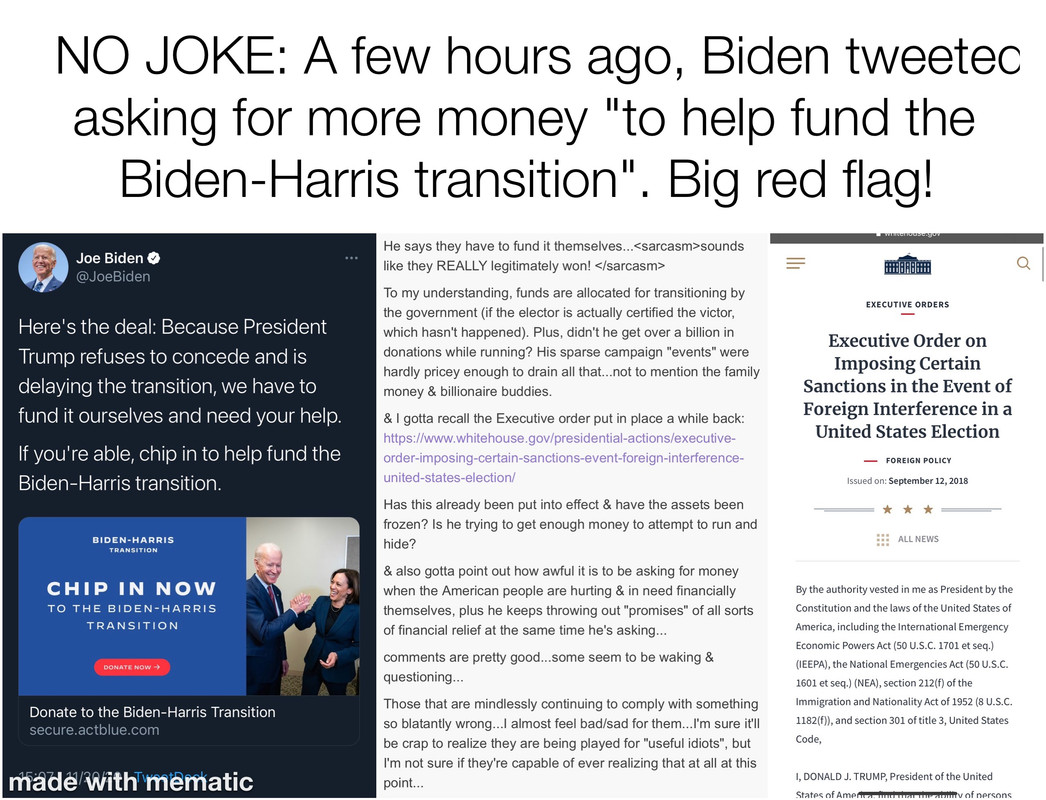This screenshot has width=1046, height=800.
Task: Click the Executive Order on Imposing Certain Sanctions headline
Action: click(x=907, y=386)
